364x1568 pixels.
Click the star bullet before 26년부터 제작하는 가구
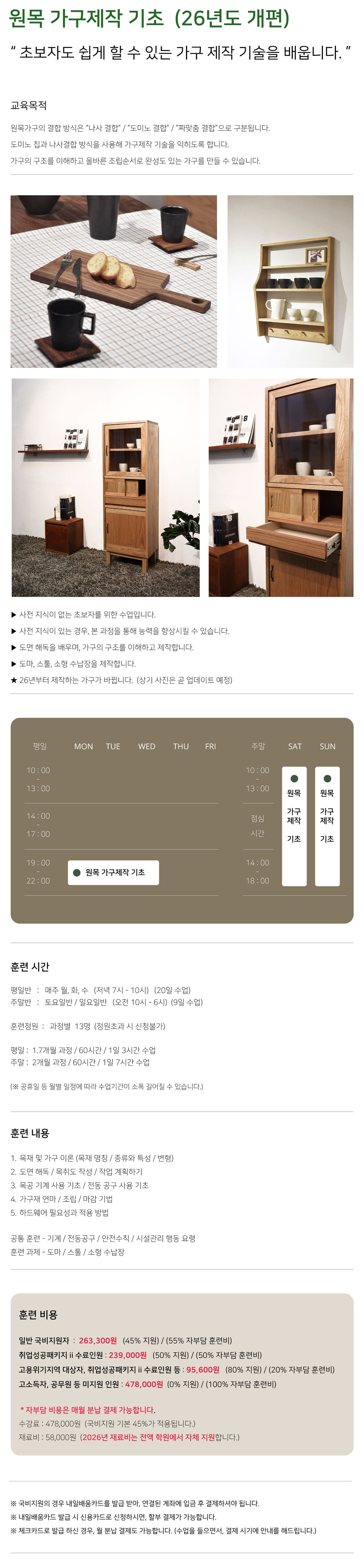click(14, 680)
